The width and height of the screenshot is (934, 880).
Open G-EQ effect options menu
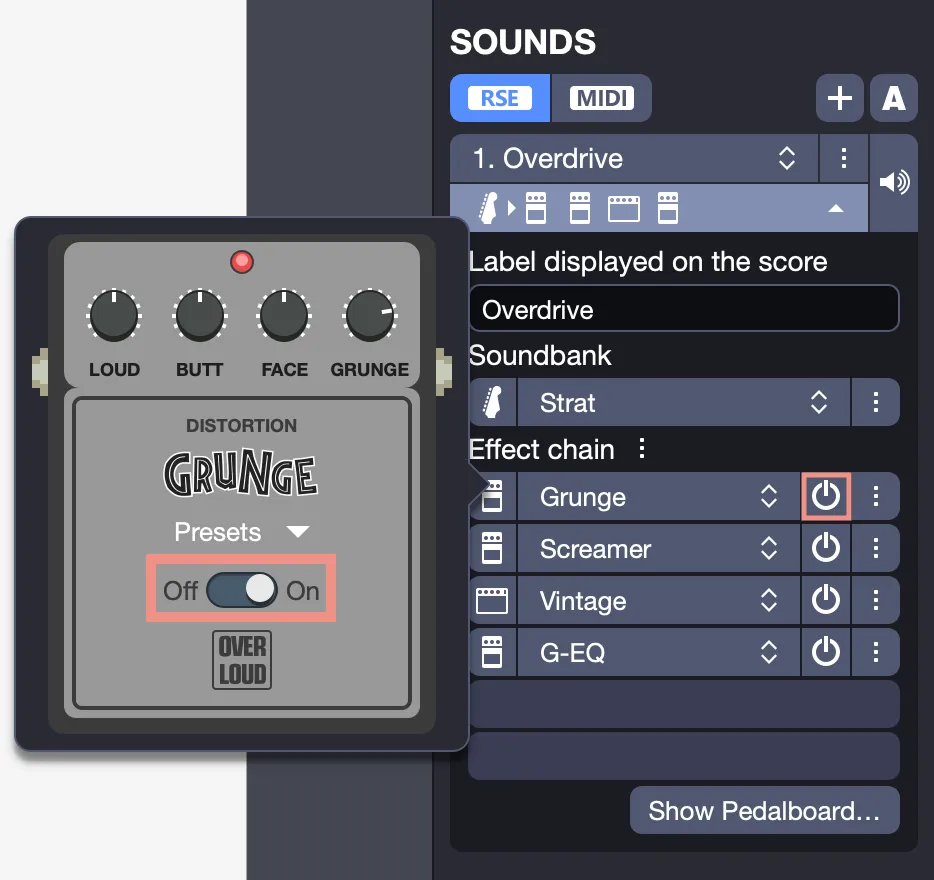click(x=876, y=652)
